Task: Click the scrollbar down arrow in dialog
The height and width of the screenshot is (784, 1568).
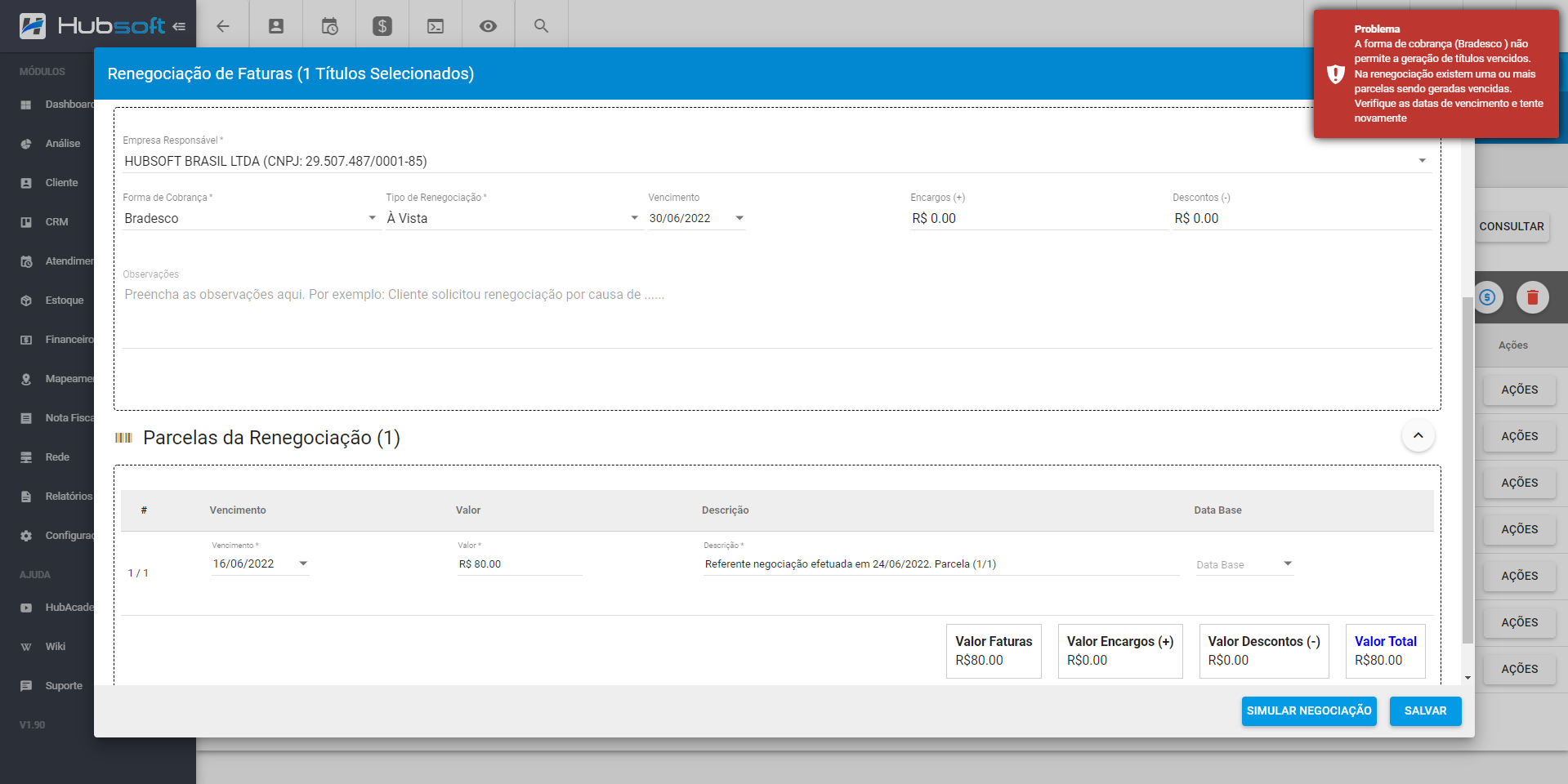Action: (x=1467, y=678)
